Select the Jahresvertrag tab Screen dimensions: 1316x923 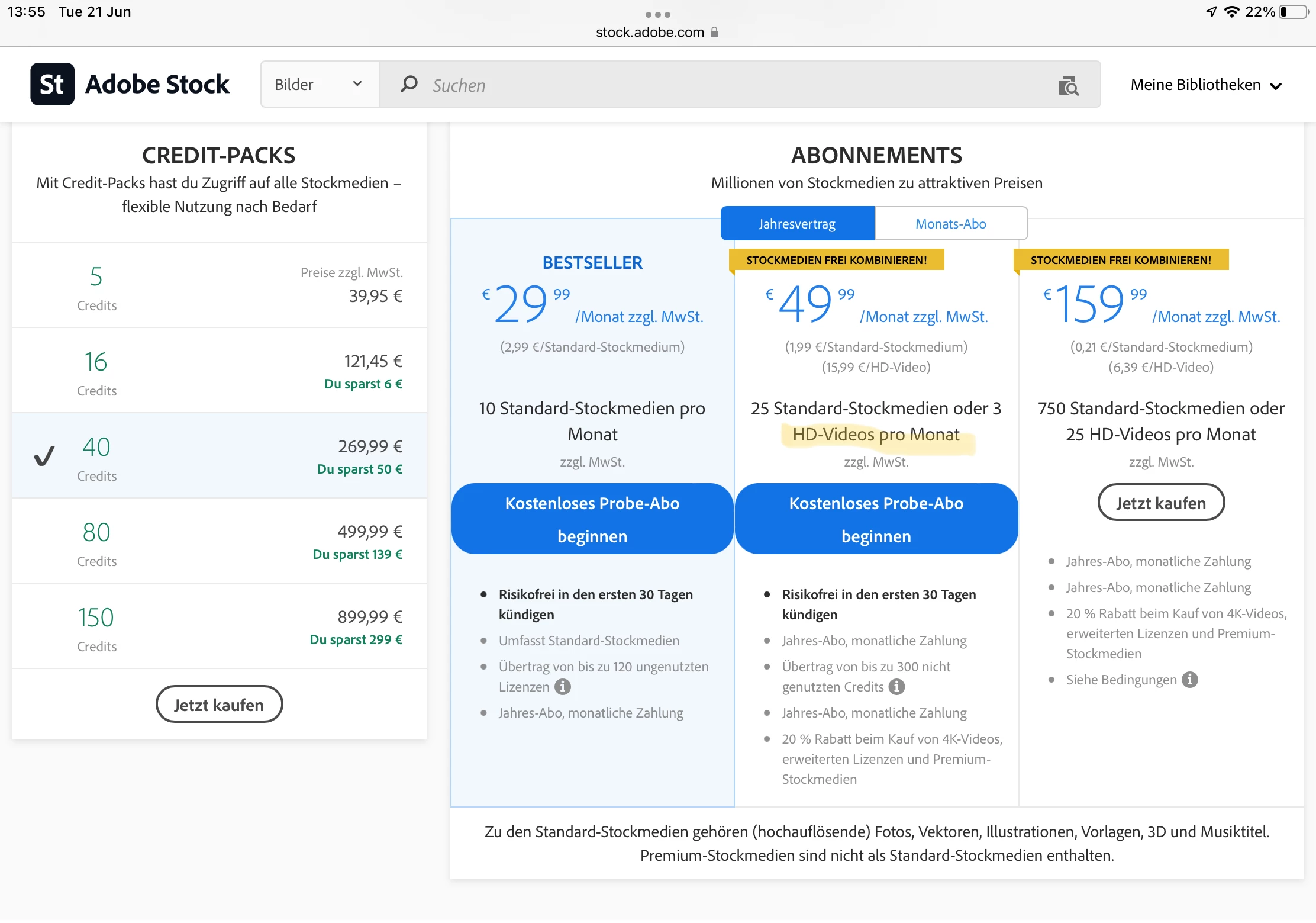(797, 224)
